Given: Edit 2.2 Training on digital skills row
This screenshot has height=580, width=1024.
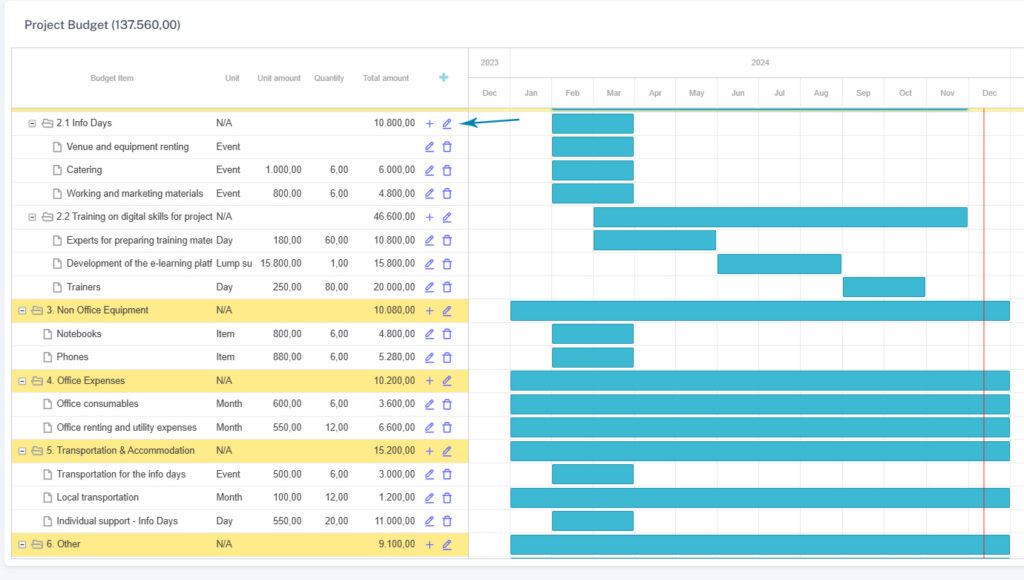Looking at the screenshot, I should [x=447, y=217].
